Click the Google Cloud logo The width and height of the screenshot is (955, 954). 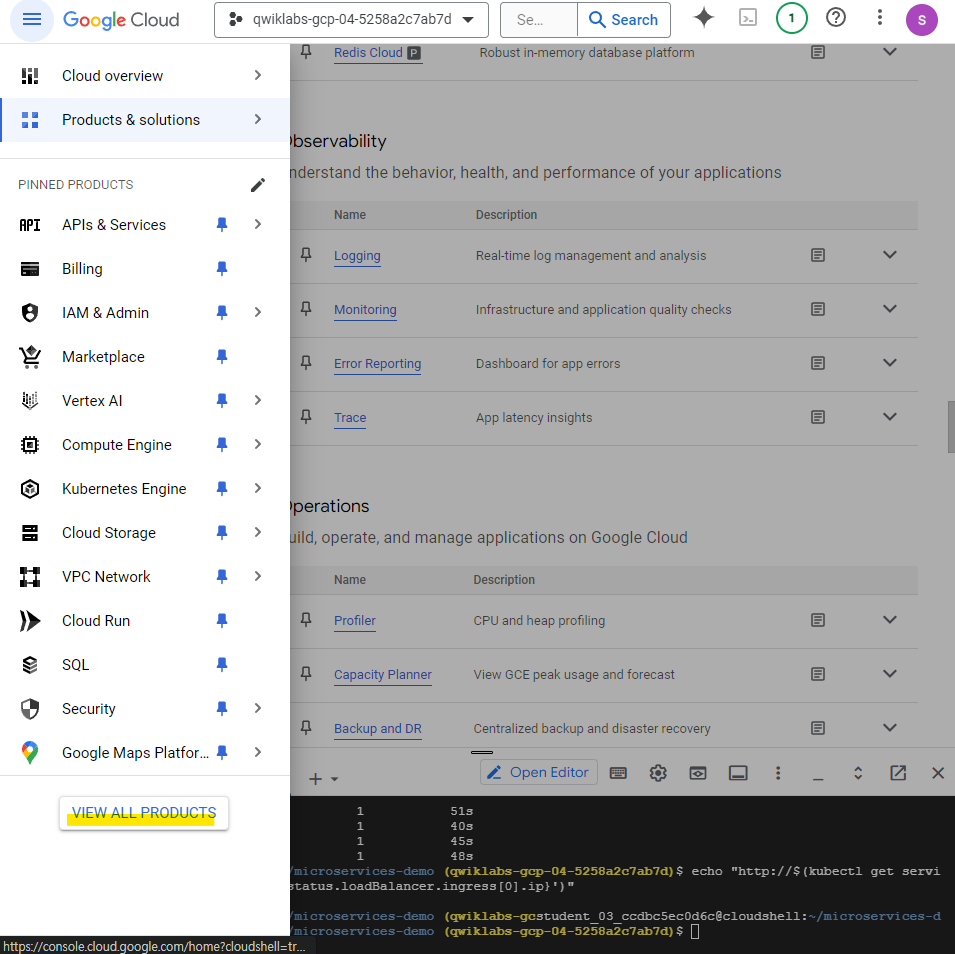click(121, 20)
